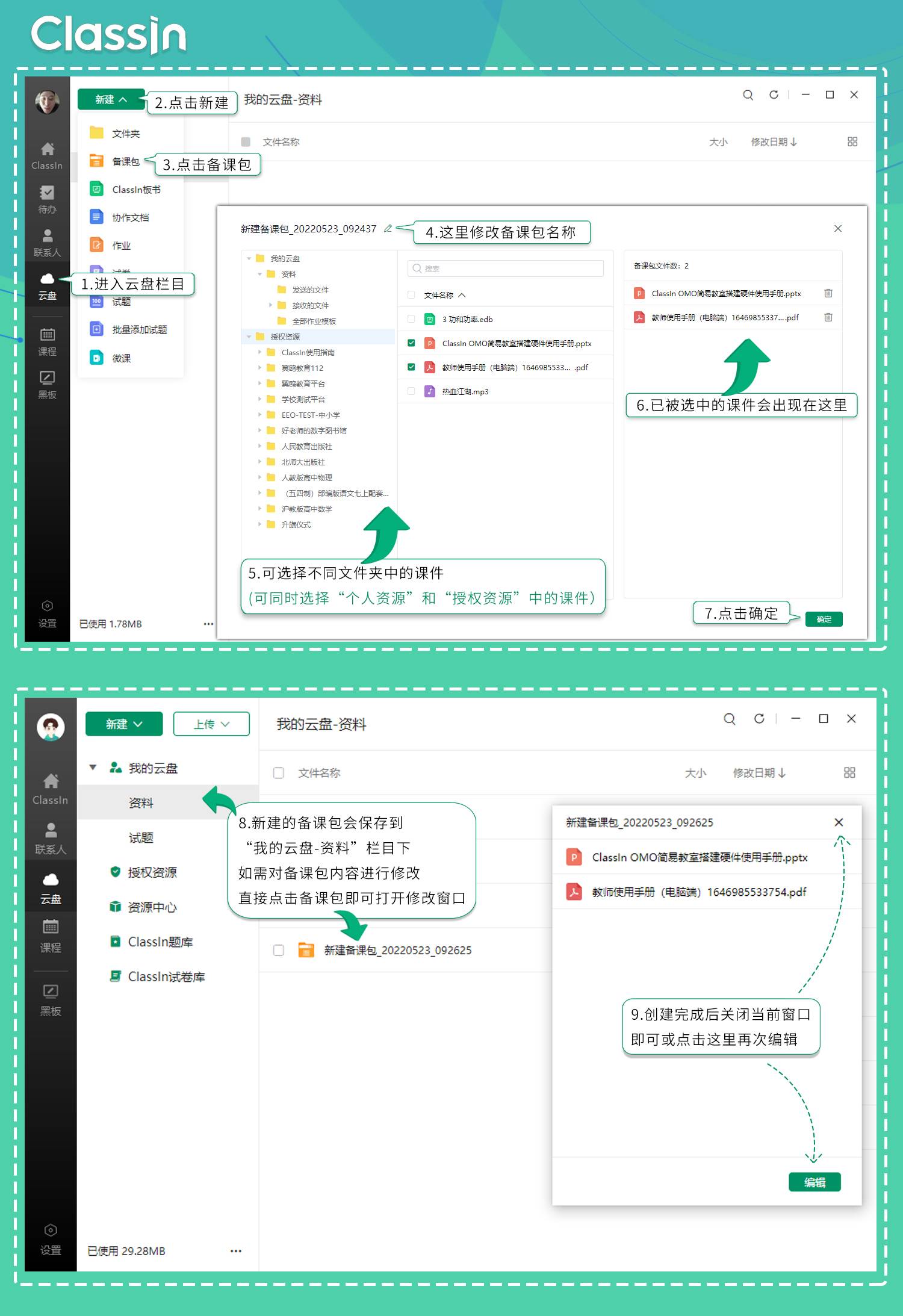Close the 新建备课包_20220523_092625 preview panel
This screenshot has width=903, height=1316.
coord(839,822)
